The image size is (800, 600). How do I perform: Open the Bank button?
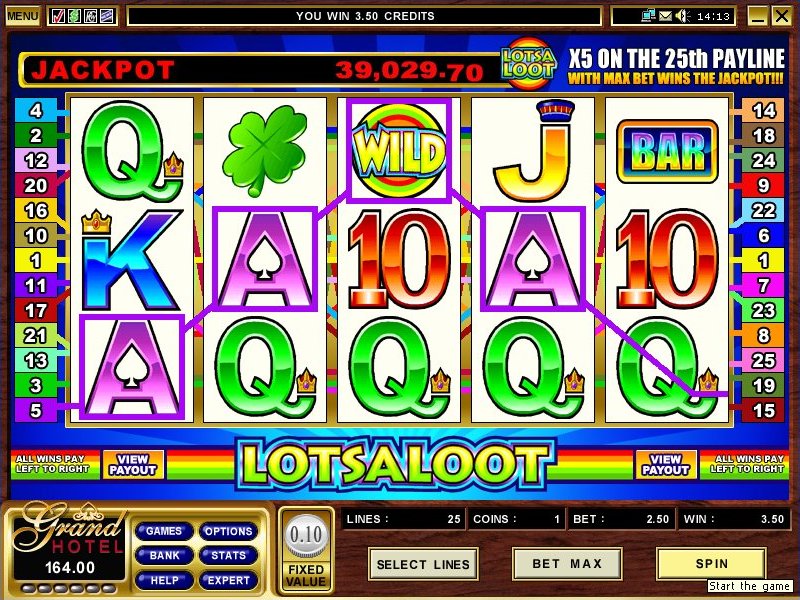click(x=164, y=556)
